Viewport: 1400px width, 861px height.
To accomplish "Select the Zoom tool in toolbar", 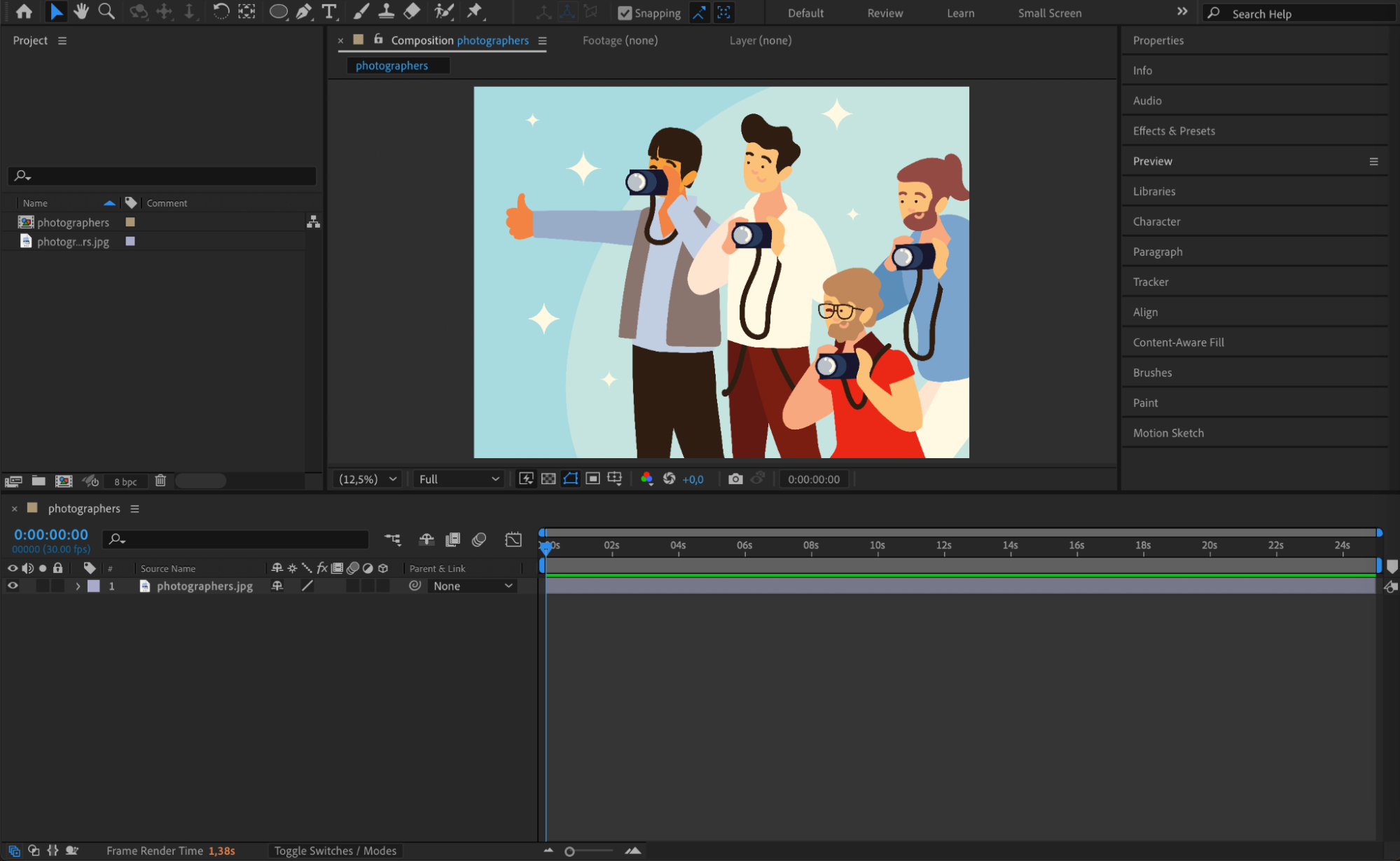I will click(x=106, y=11).
